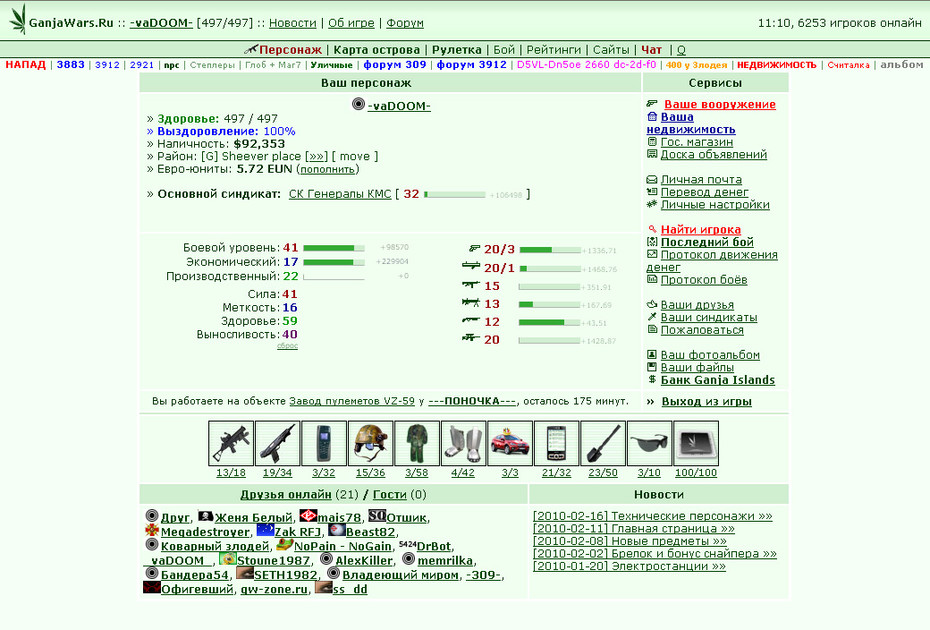Image resolution: width=930 pixels, height=630 pixels.
Task: Click the сброс link under stats
Action: coord(287,346)
